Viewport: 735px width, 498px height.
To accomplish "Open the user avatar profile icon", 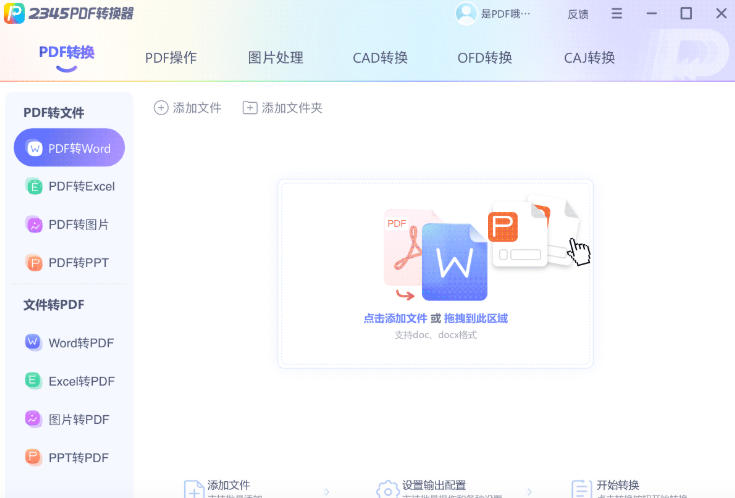I will click(466, 14).
